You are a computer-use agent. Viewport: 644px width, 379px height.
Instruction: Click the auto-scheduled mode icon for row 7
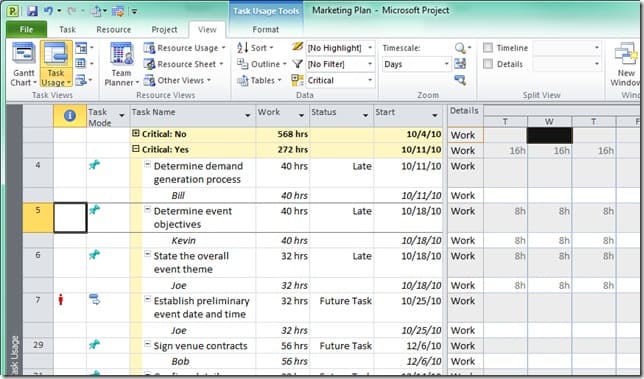[x=94, y=300]
